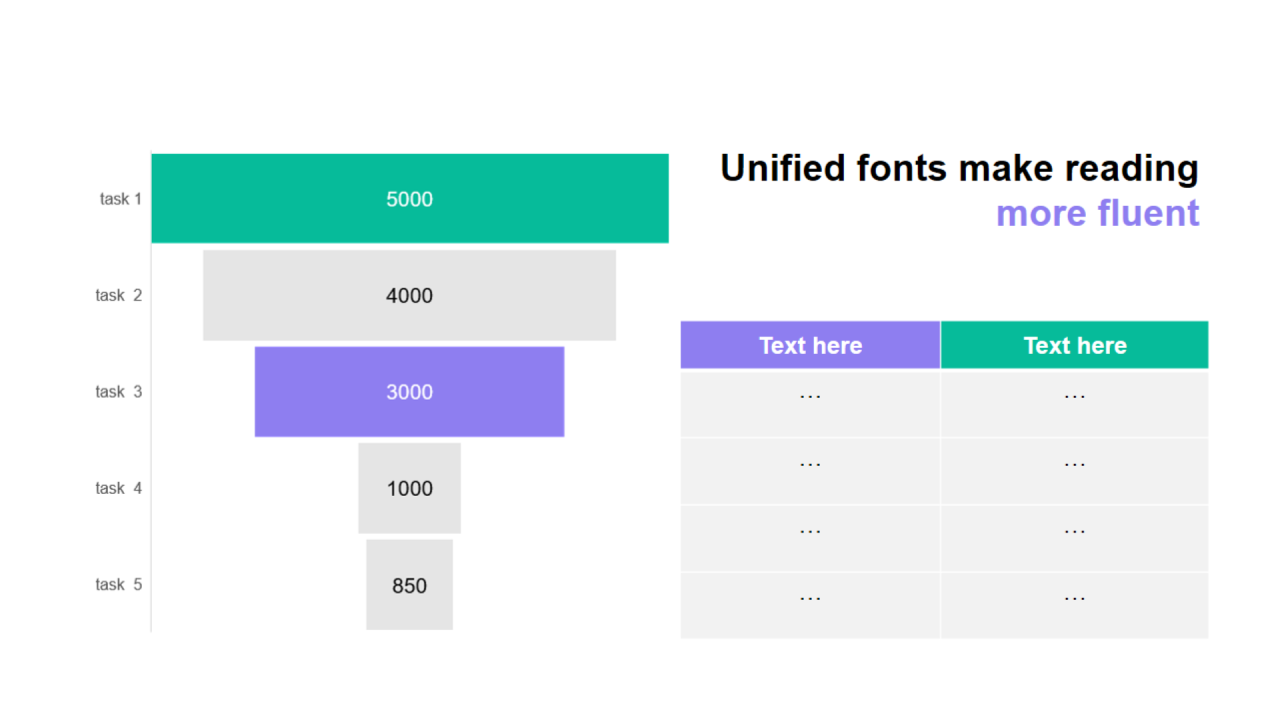Select the 'task 4' axis label
Image resolution: width=1280 pixels, height=720 pixels.
point(118,488)
